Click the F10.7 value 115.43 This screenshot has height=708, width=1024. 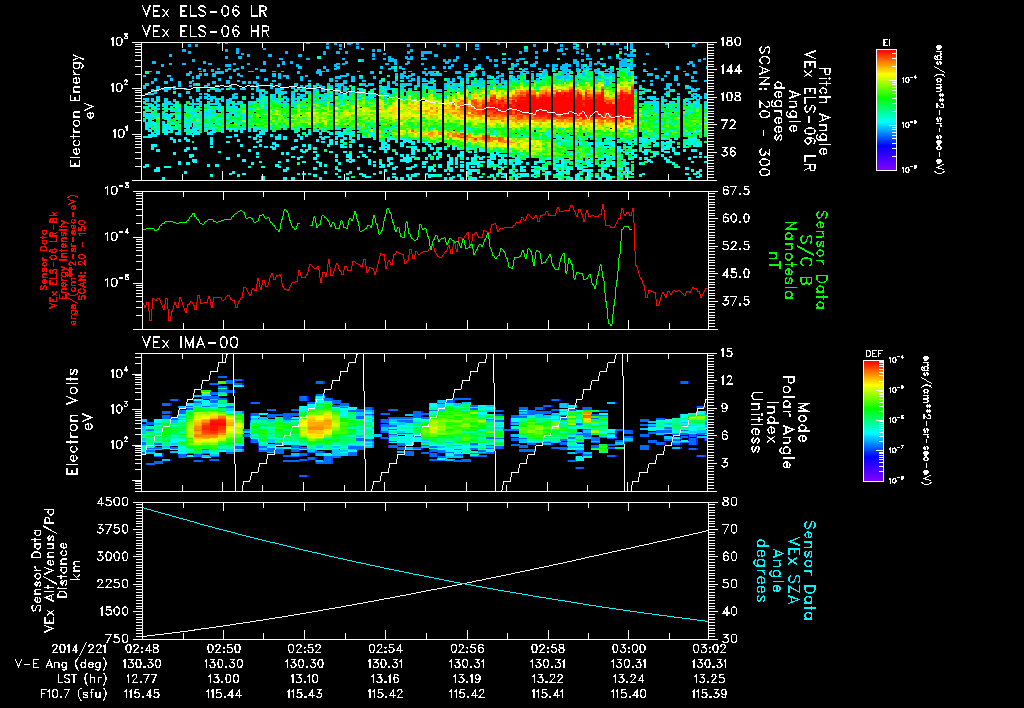[304, 694]
